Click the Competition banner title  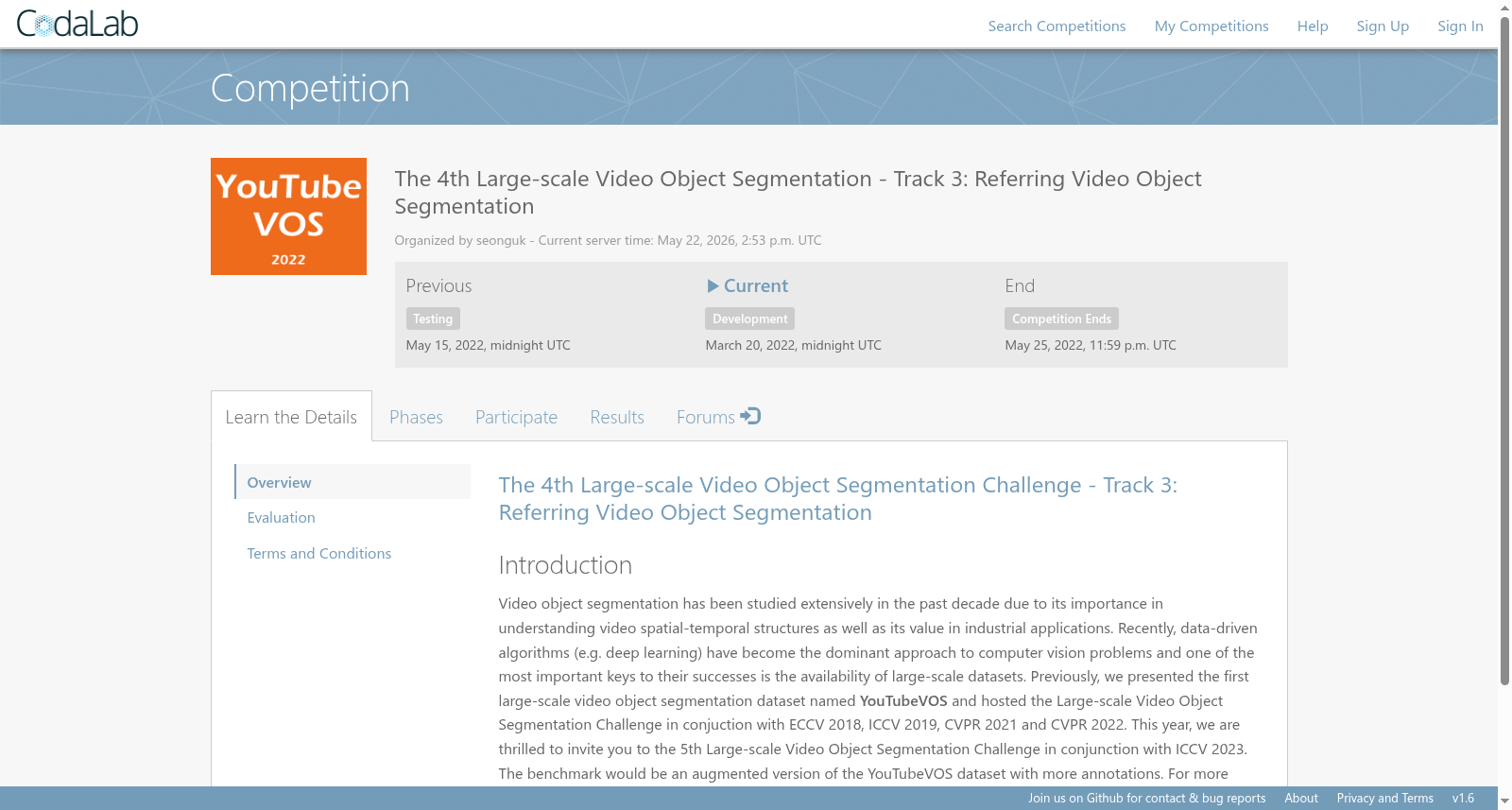pyautogui.click(x=310, y=89)
